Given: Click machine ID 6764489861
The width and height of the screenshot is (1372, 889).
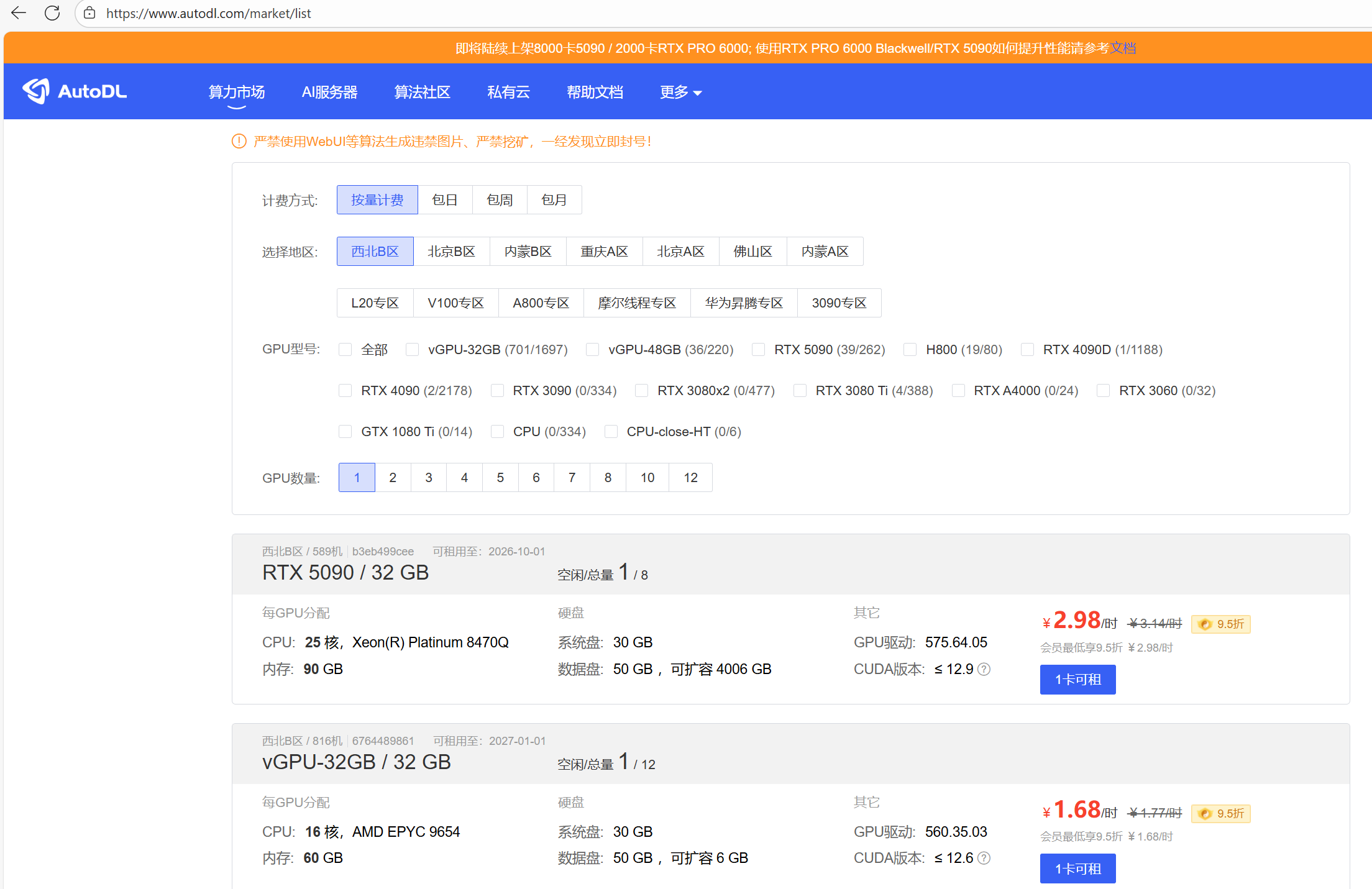Looking at the screenshot, I should 383,741.
